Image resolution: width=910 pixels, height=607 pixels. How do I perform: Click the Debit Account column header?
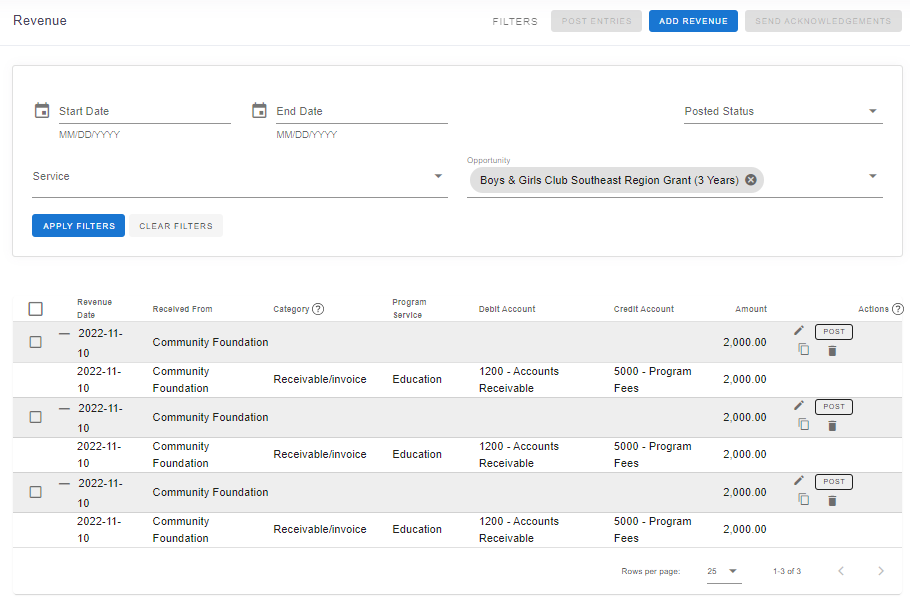(x=507, y=309)
